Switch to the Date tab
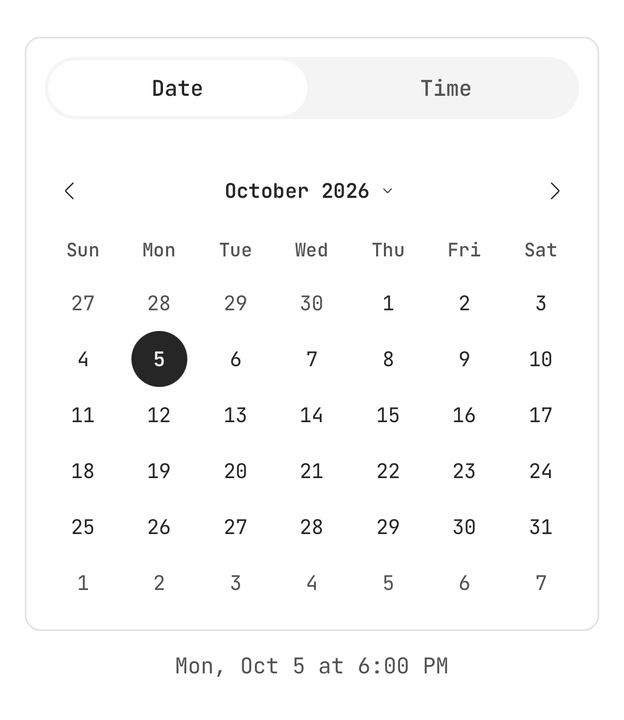The image size is (624, 720). point(177,88)
